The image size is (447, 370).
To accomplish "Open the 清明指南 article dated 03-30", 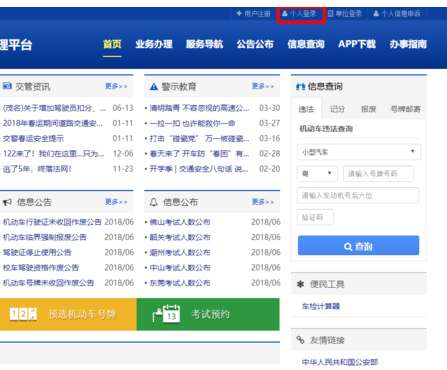I will point(199,108).
